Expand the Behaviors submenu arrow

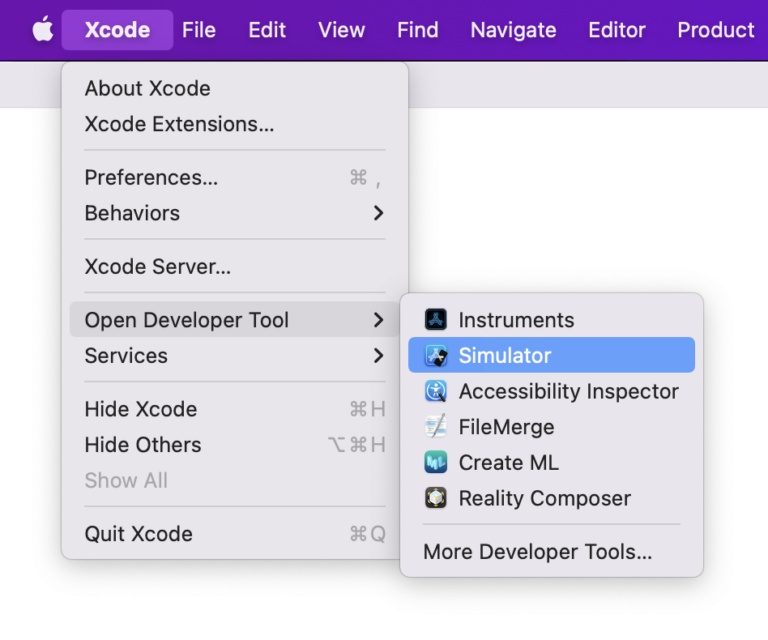(378, 213)
